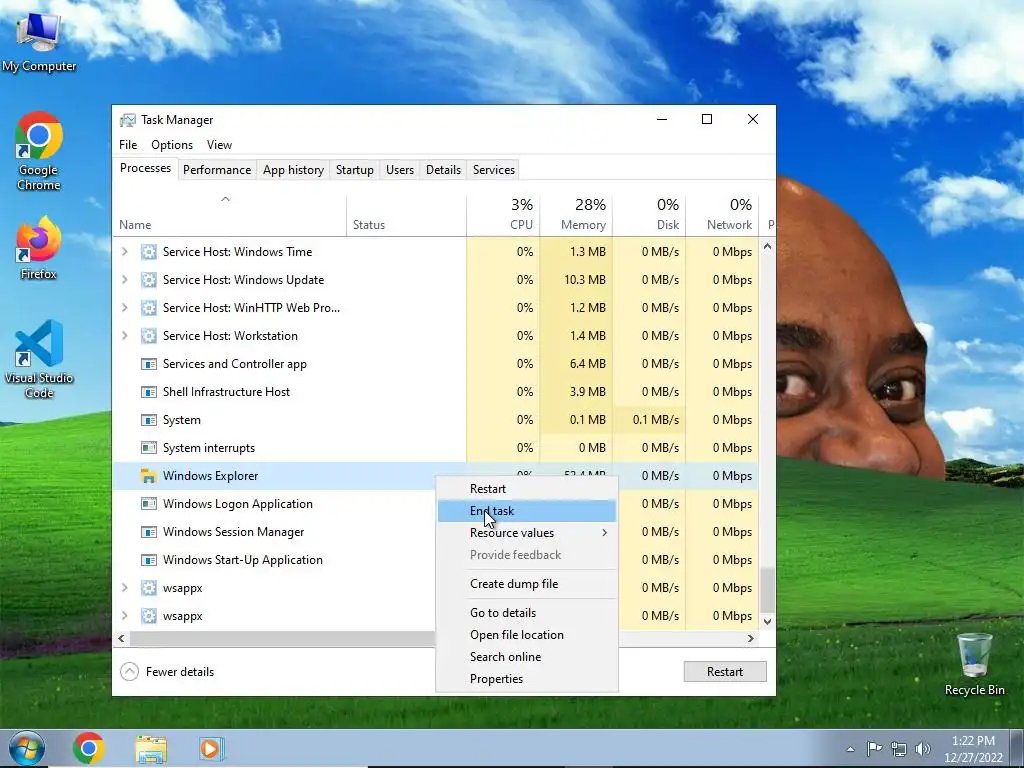Open File Explorer from the taskbar
This screenshot has width=1024, height=768.
(x=151, y=749)
